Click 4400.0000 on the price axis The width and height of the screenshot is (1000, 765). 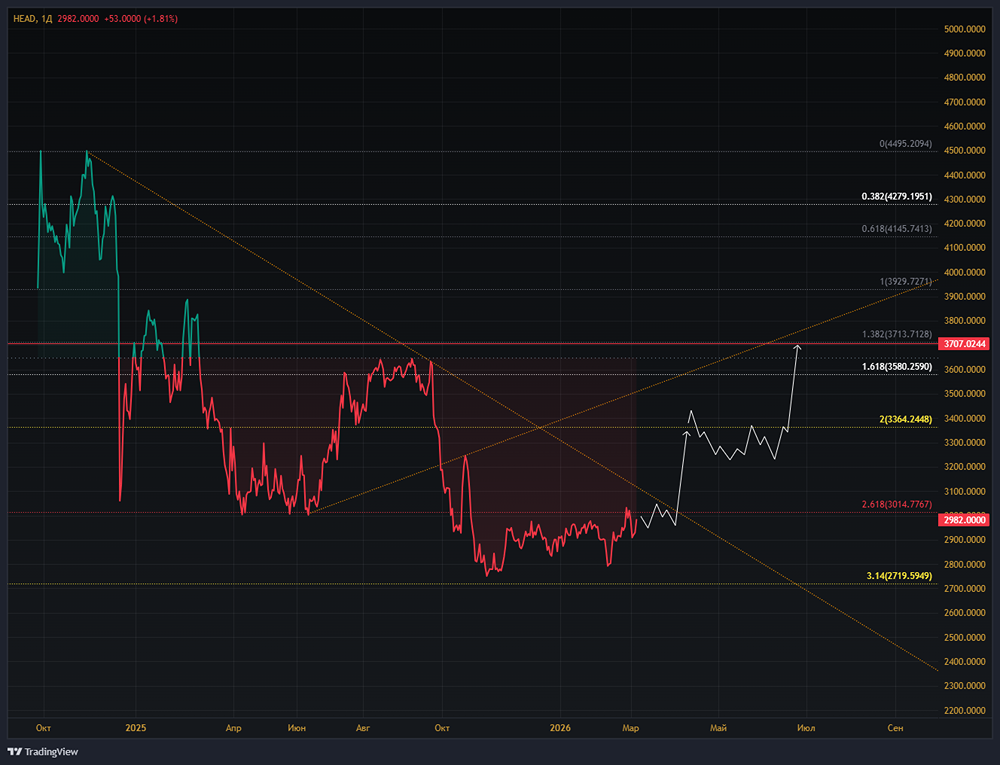[x=965, y=175]
